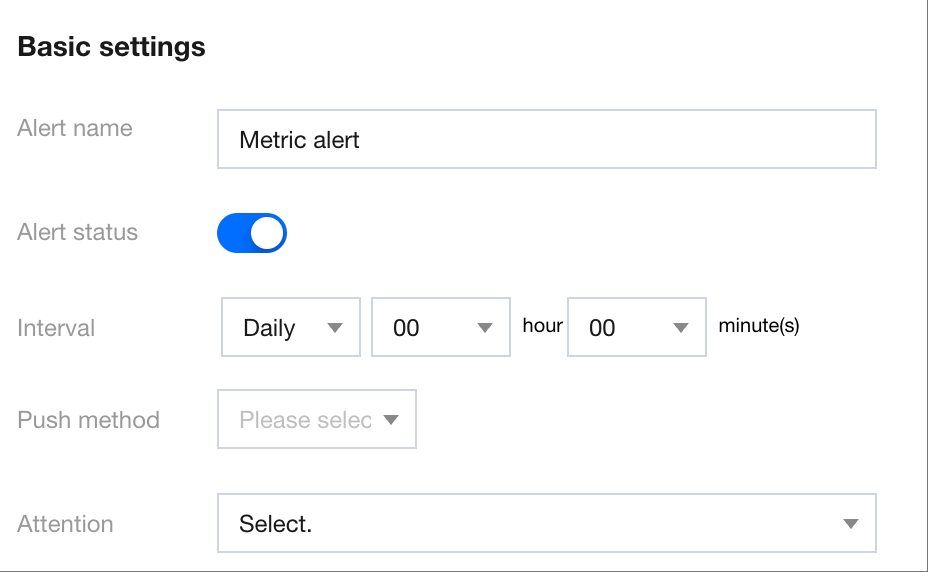Click the Push method arrow icon
The image size is (928, 572).
(391, 420)
